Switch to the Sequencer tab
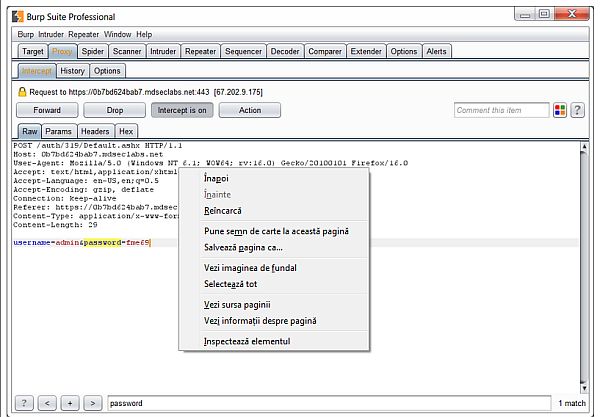The height and width of the screenshot is (417, 600). coord(243,51)
